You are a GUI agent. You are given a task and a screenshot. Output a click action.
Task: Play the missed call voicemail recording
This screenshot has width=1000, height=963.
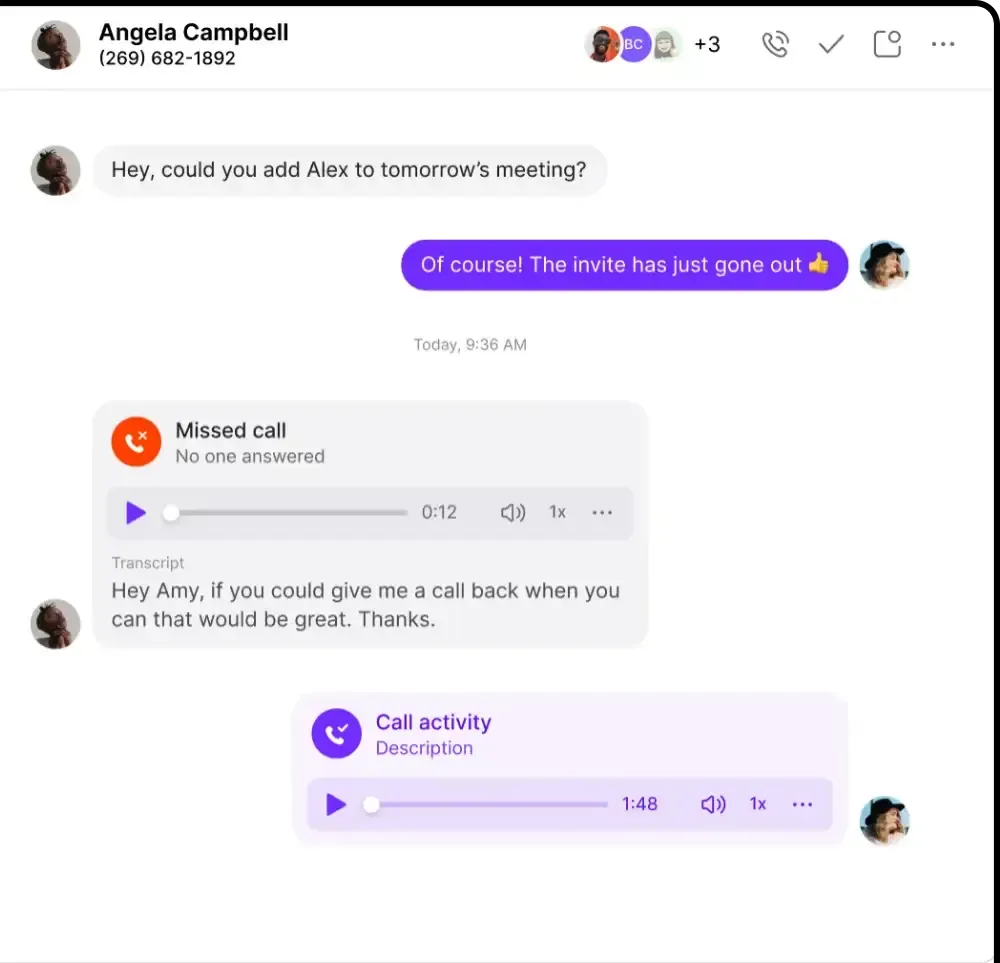pos(135,512)
